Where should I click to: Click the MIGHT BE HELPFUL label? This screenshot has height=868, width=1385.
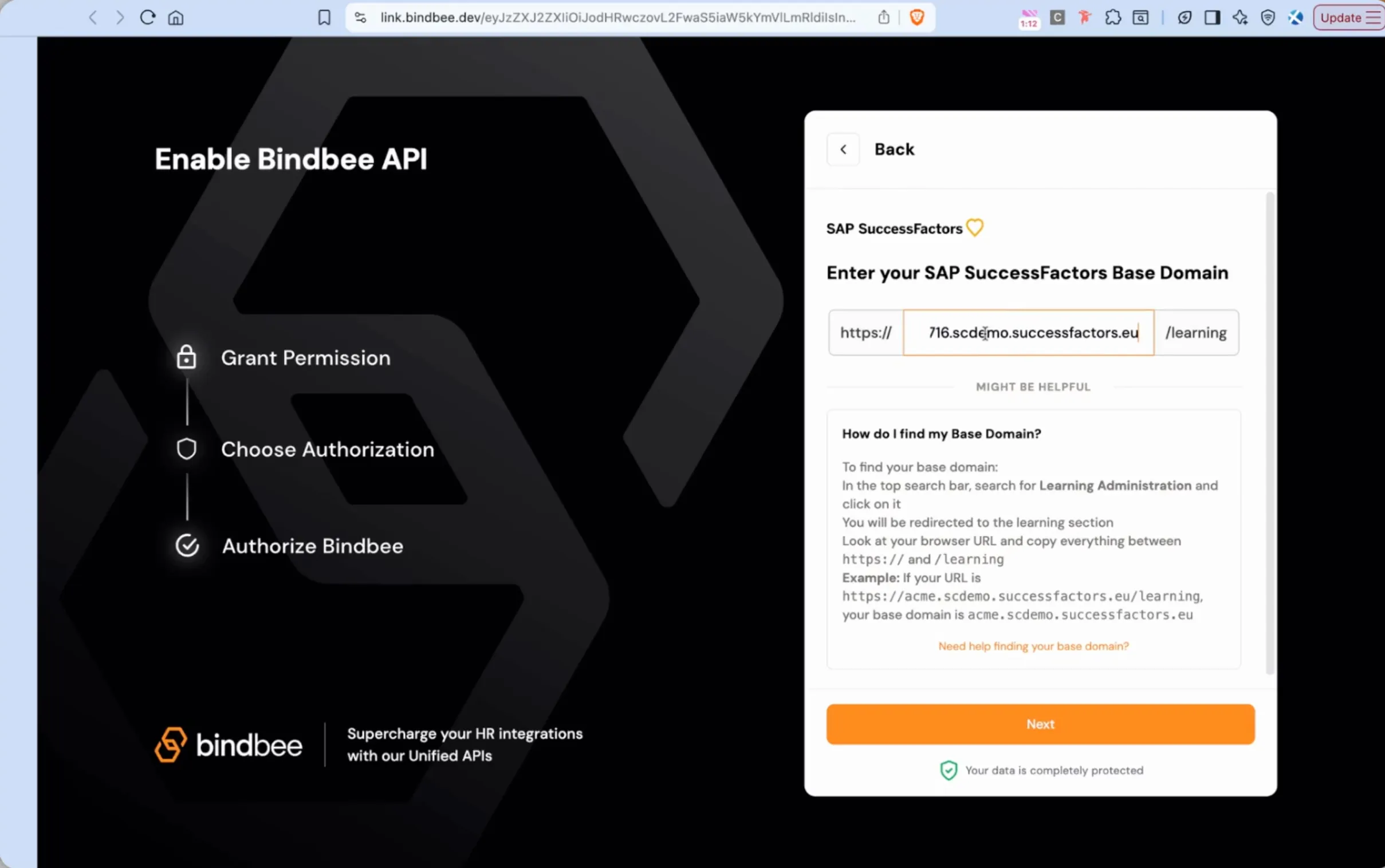coord(1033,387)
